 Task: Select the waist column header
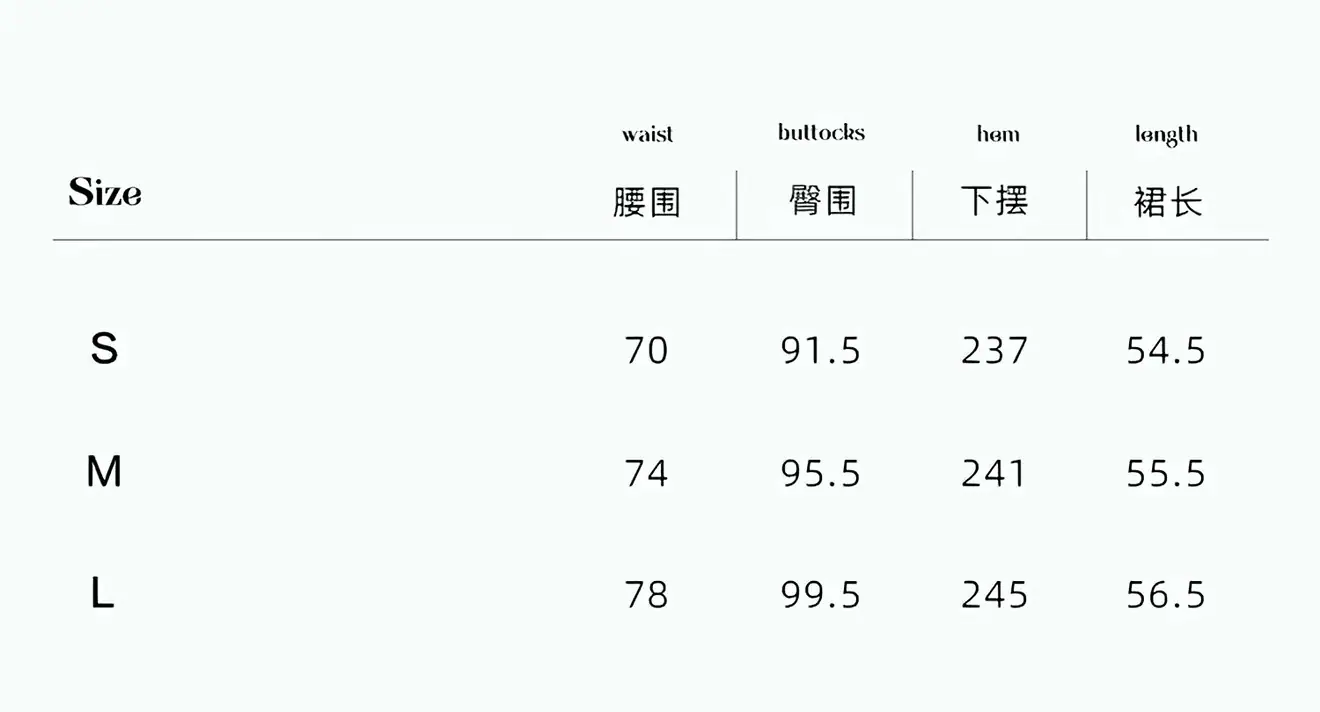(647, 134)
